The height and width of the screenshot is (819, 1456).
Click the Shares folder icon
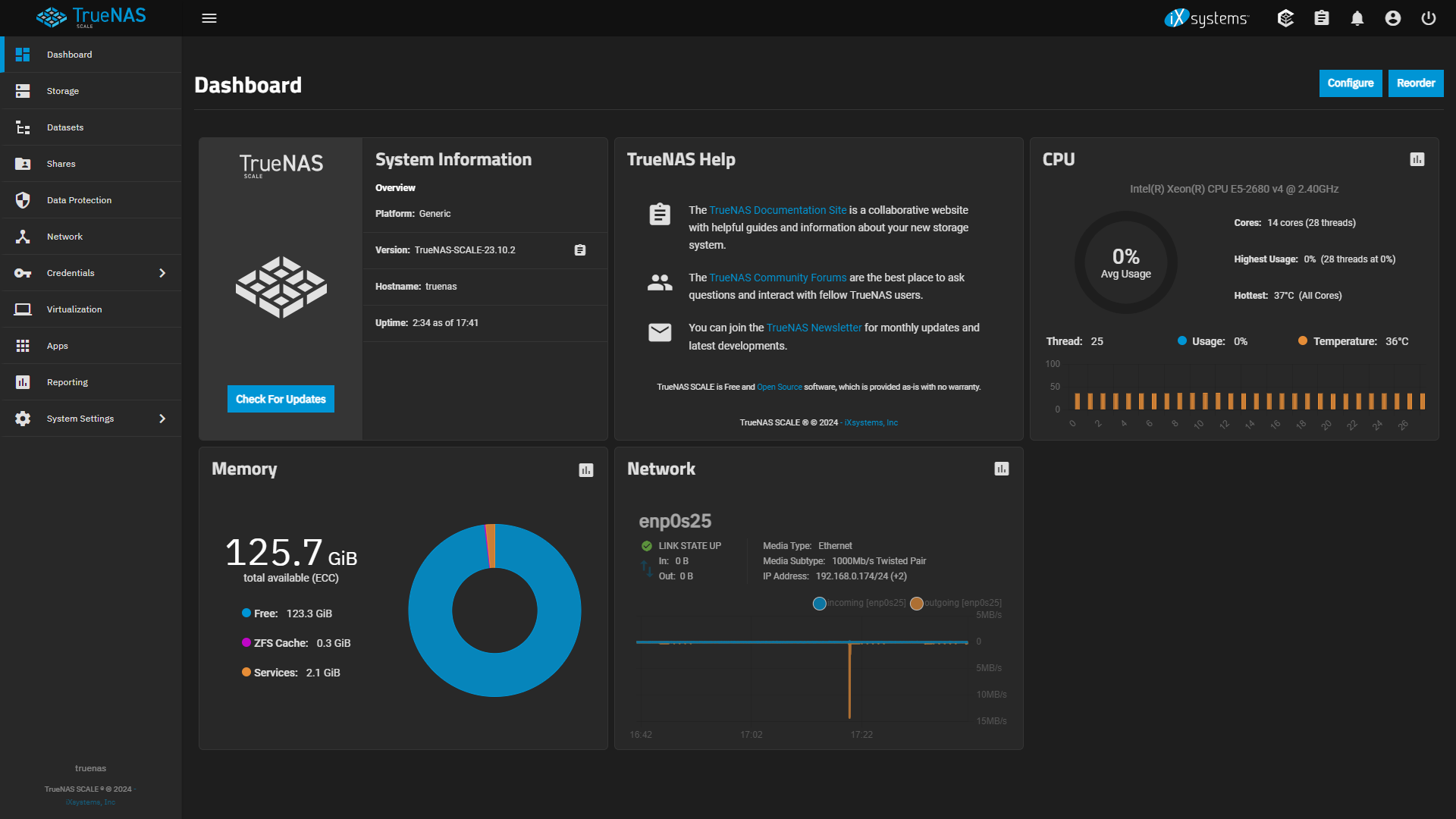pos(23,164)
